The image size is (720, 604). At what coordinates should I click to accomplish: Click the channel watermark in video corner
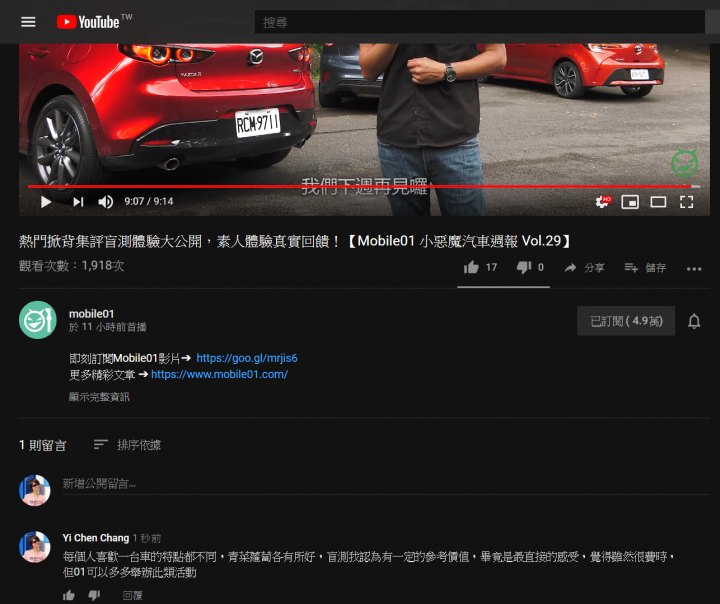point(684,163)
